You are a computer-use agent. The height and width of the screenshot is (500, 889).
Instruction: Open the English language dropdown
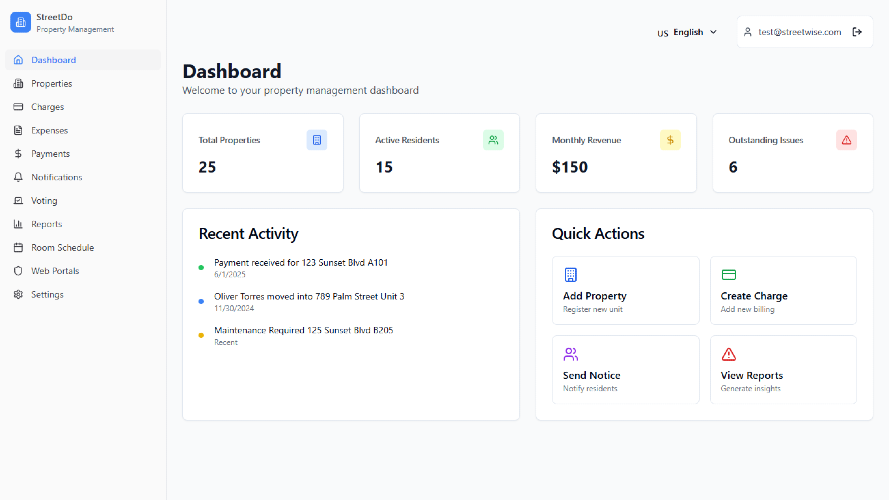click(x=687, y=32)
